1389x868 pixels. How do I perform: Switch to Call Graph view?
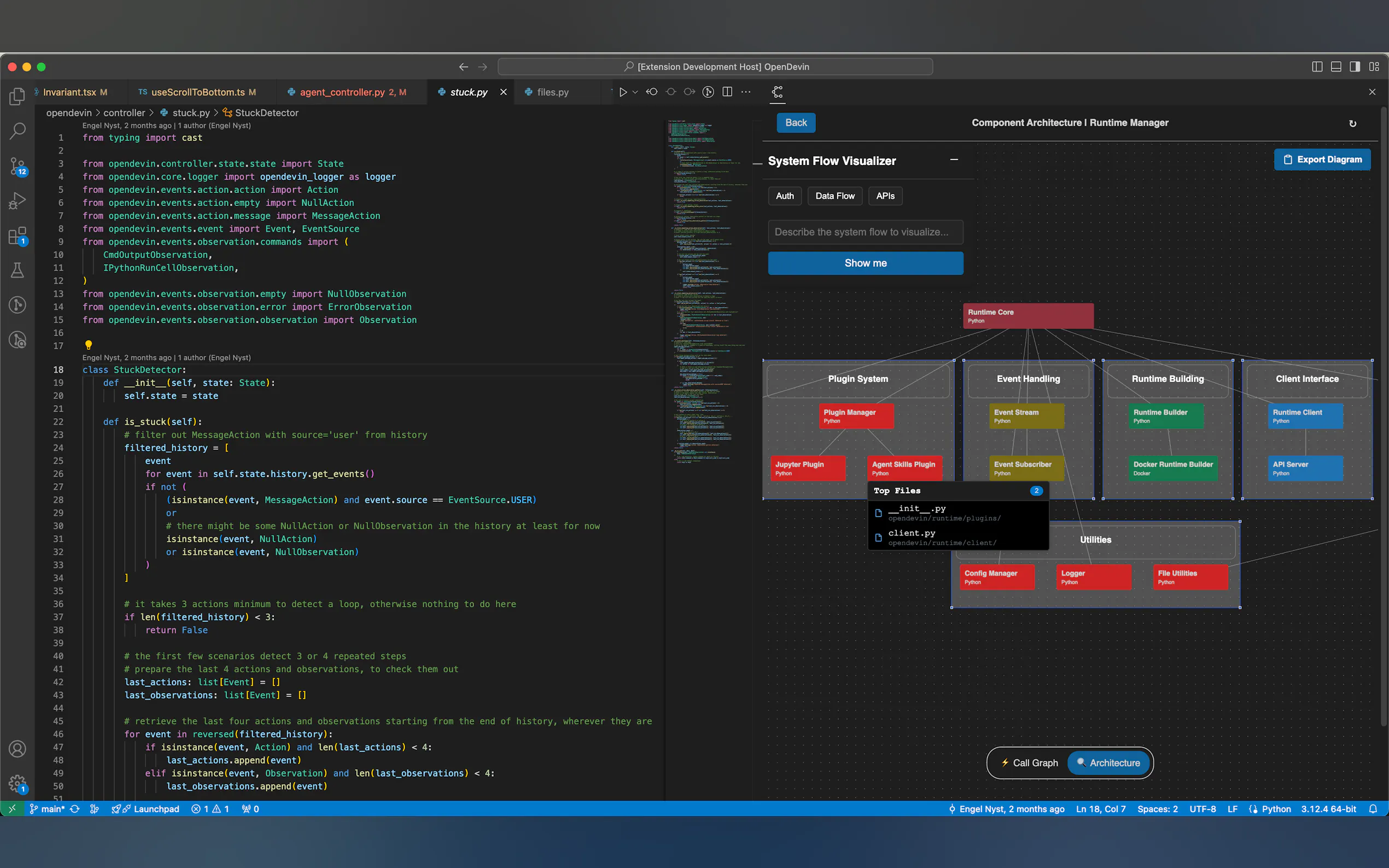(1030, 763)
